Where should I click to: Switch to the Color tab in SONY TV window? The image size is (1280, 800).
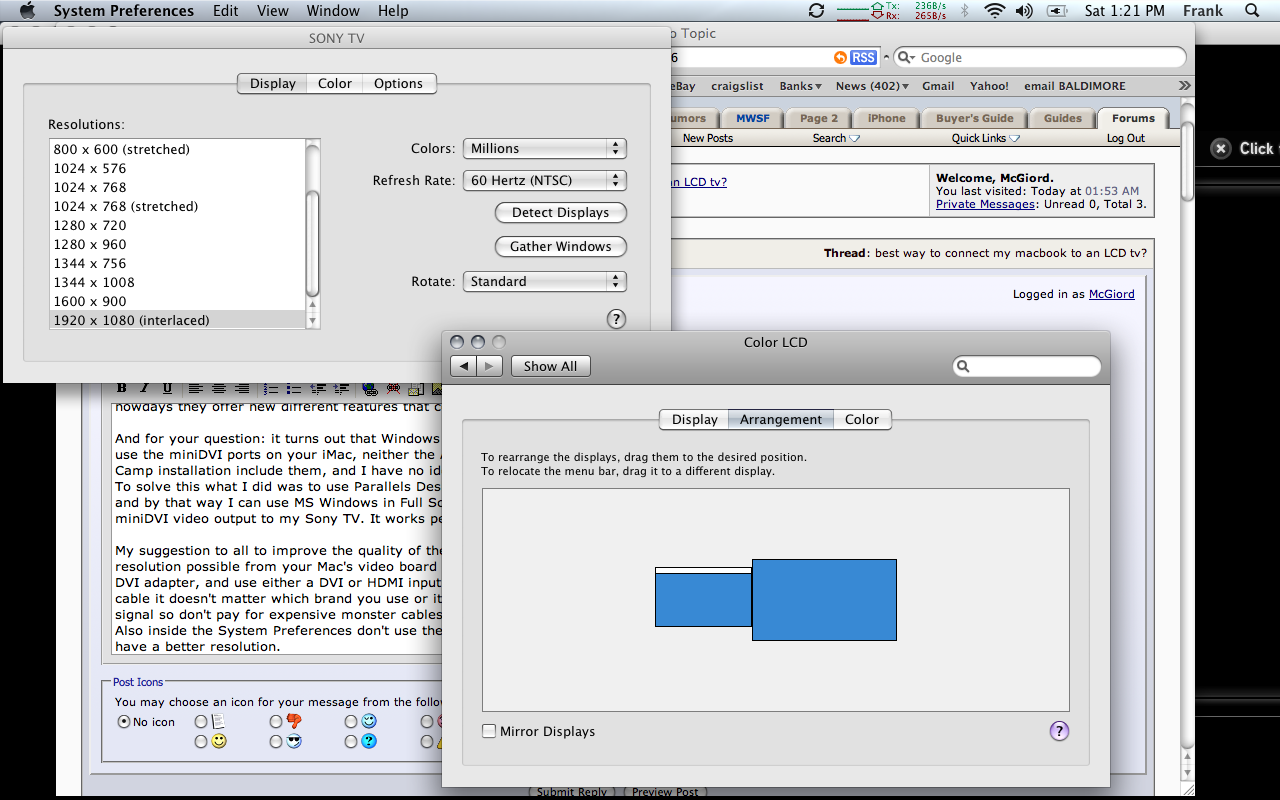tap(335, 84)
